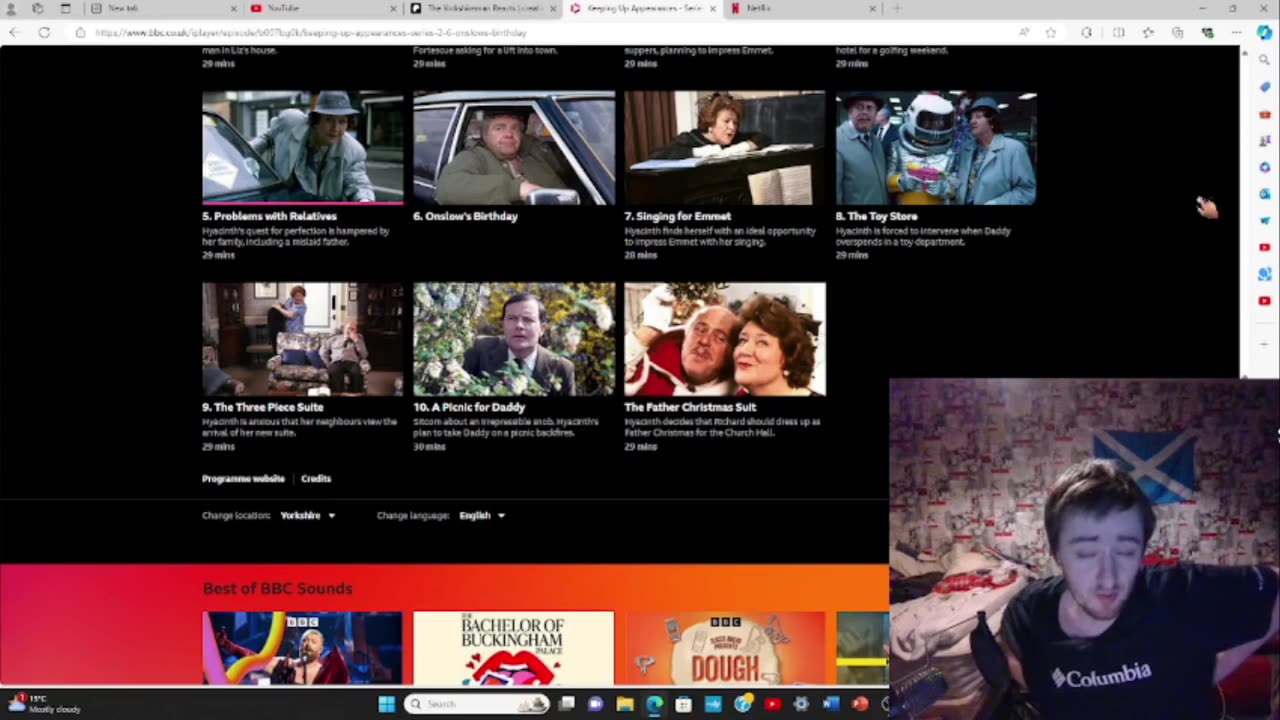Reload the page with the refresh icon
This screenshot has width=1280, height=720.
(44, 33)
